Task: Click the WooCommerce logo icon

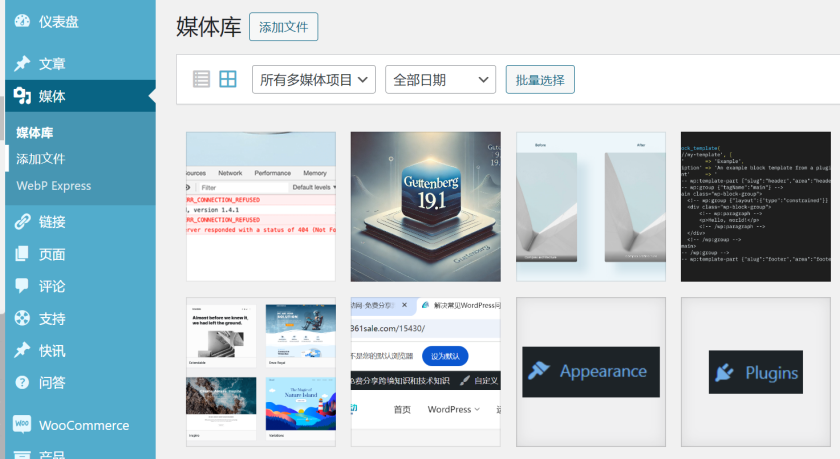Action: tap(22, 424)
